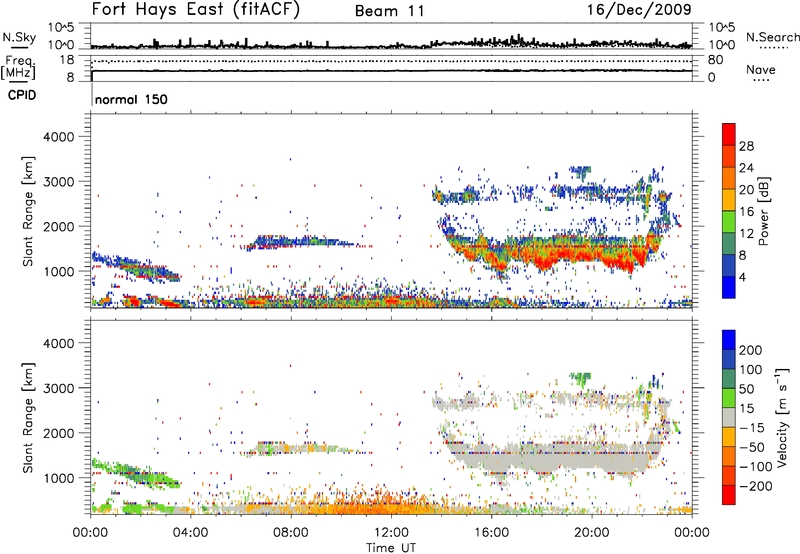This screenshot has height=554, width=800.
Task: Select the 'Beam 11' header label
Action: pos(390,11)
